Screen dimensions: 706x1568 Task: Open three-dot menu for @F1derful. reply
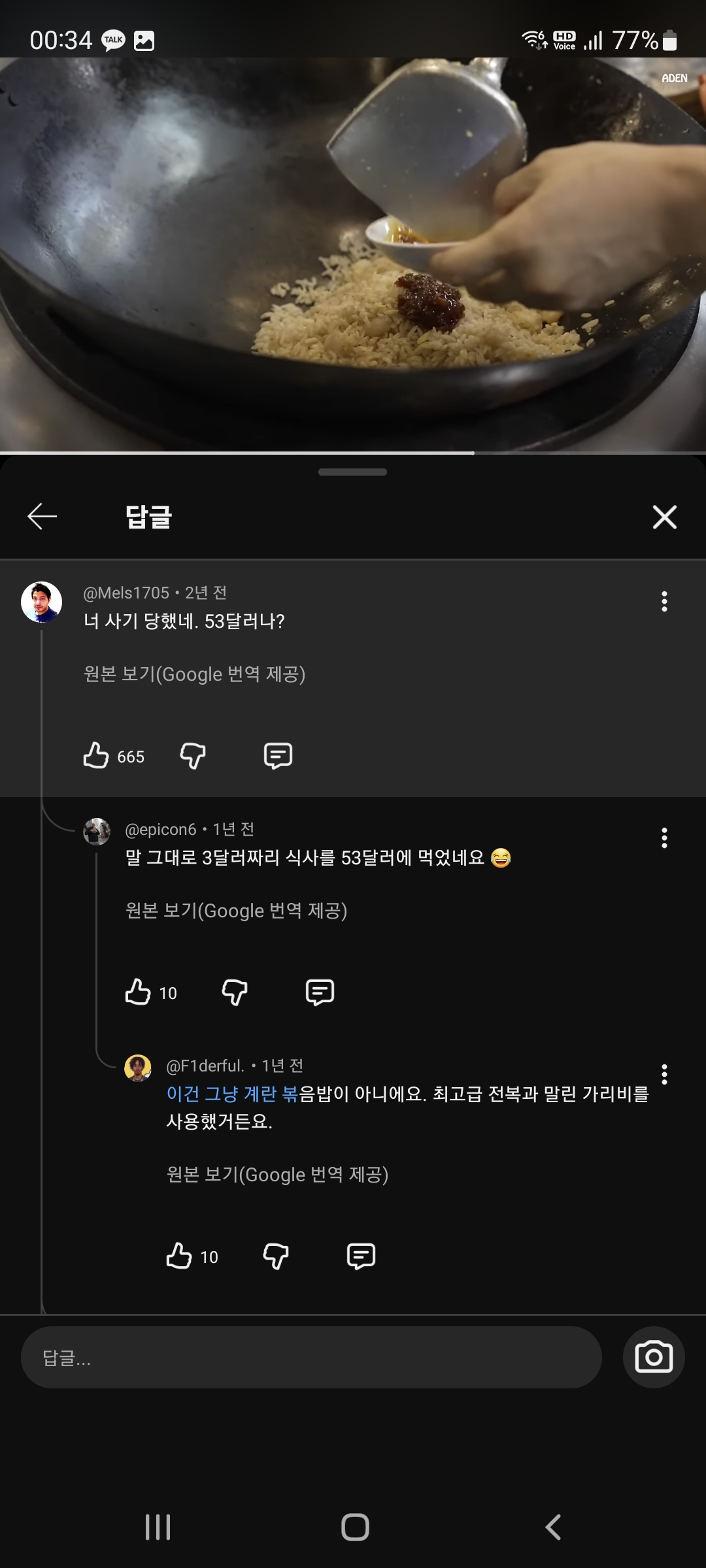point(664,1075)
